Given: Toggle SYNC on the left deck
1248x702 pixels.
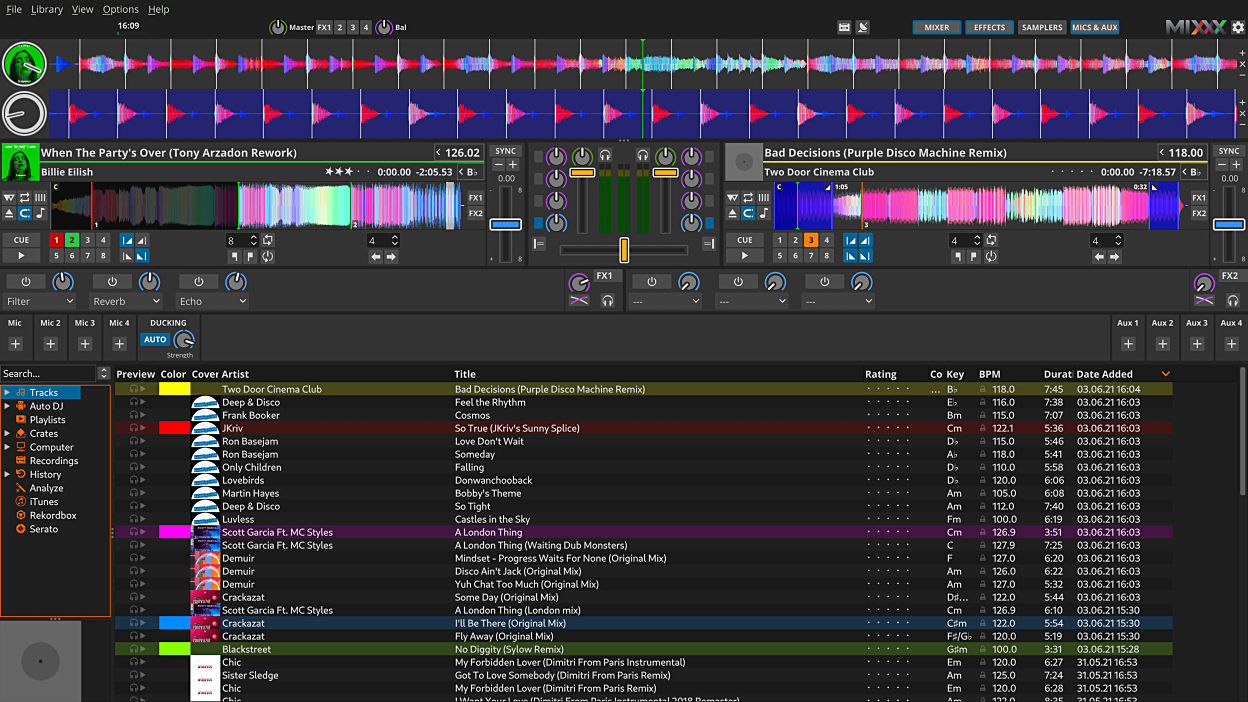Looking at the screenshot, I should click(506, 152).
